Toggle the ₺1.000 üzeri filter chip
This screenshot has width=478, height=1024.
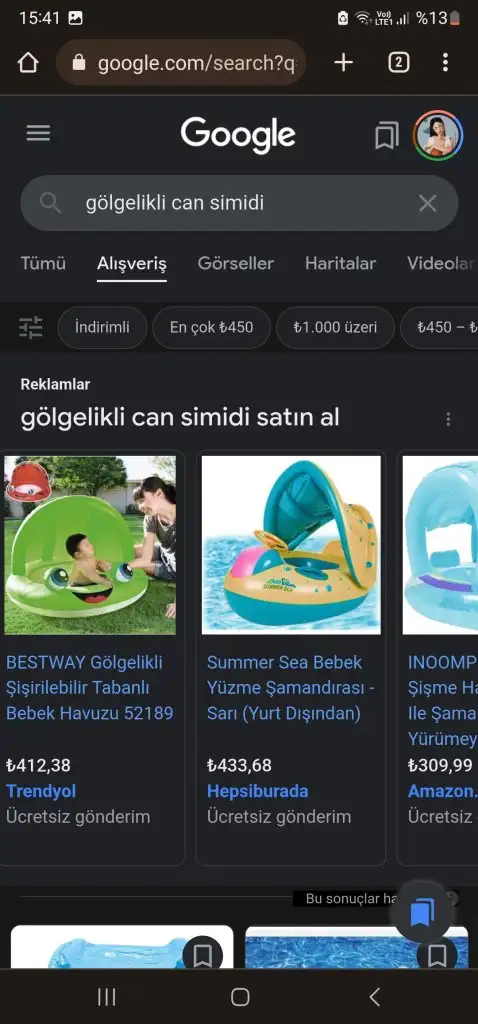(x=335, y=327)
